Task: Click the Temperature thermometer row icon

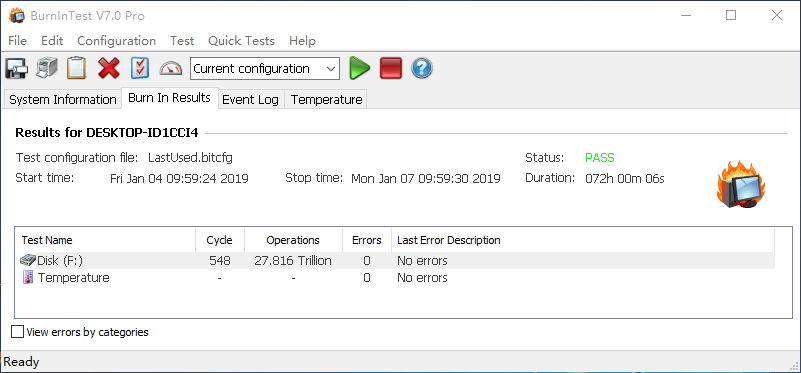Action: [28, 277]
